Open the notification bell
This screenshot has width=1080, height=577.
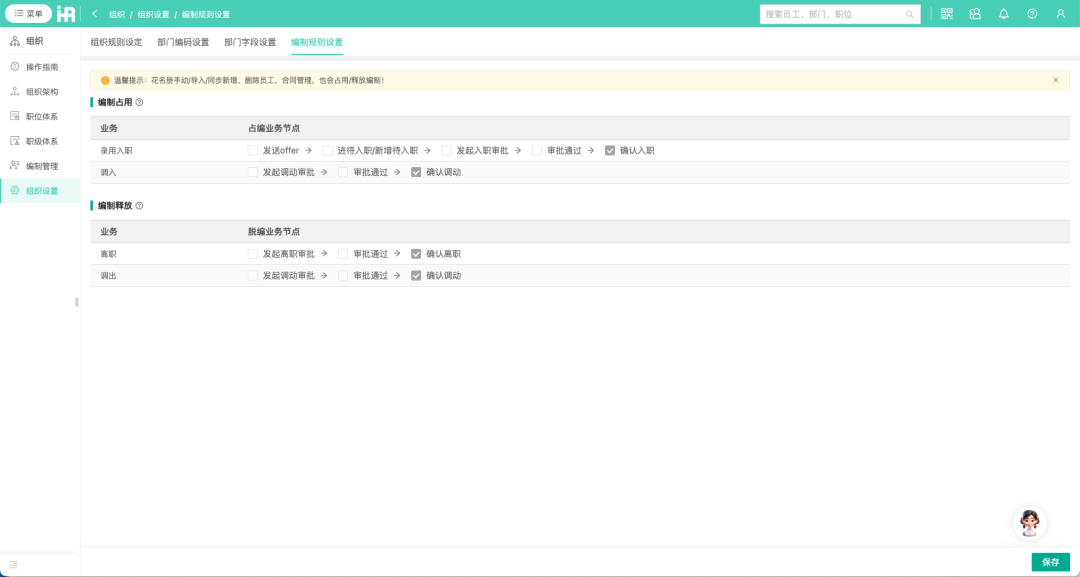1003,14
